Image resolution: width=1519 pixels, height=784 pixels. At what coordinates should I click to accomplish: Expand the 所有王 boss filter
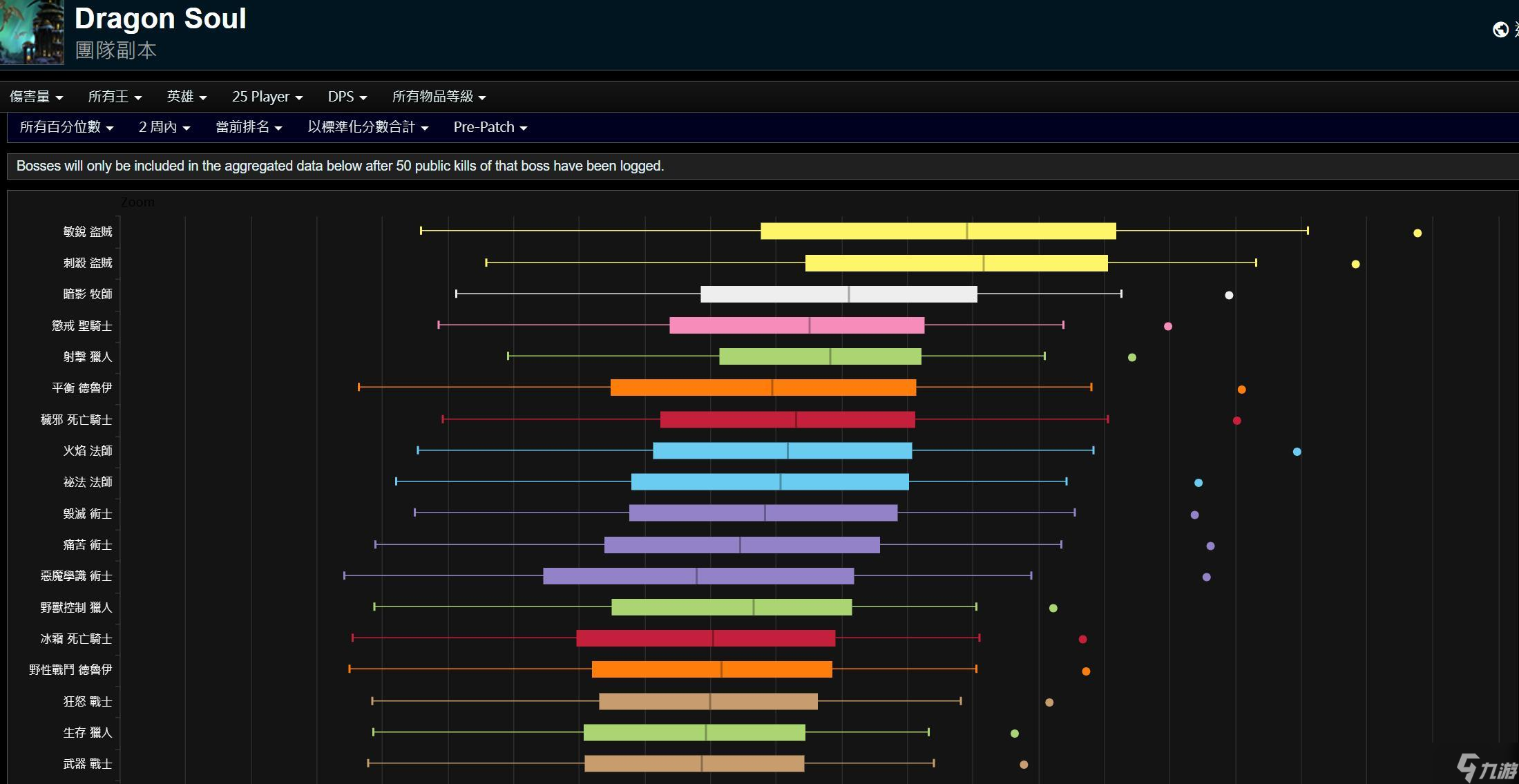click(x=115, y=97)
